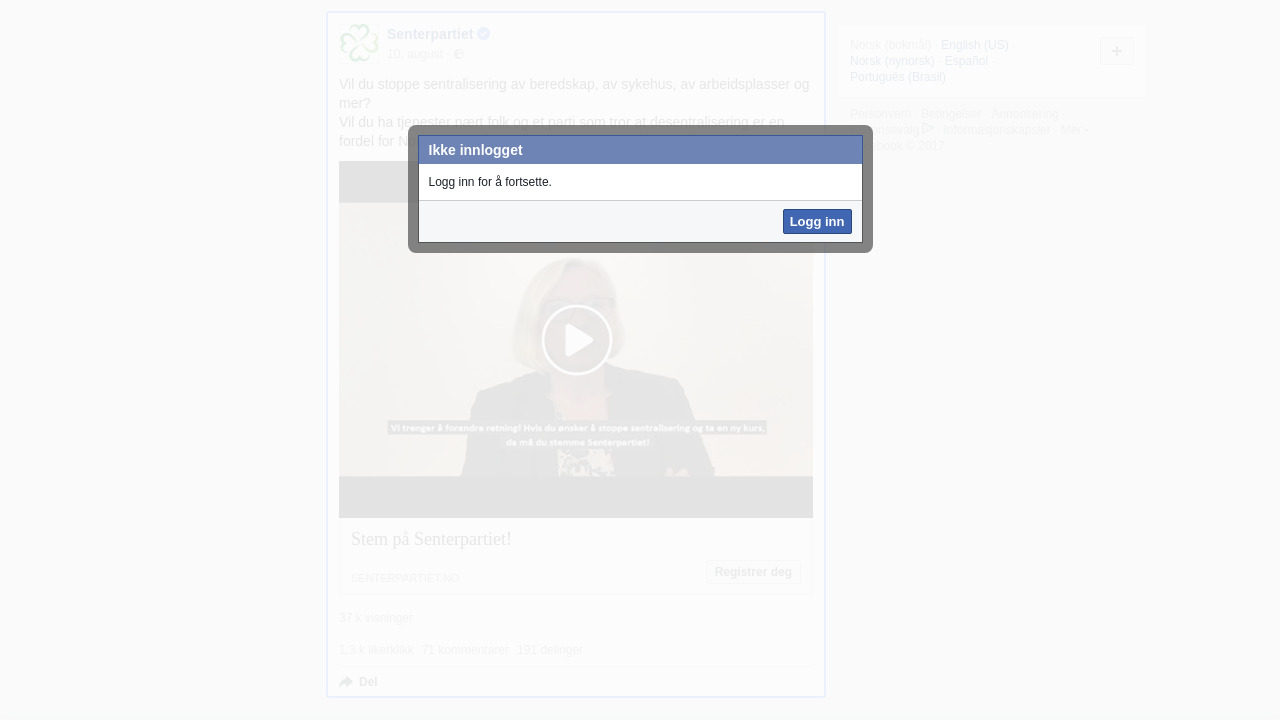The width and height of the screenshot is (1280, 720).
Task: Open the 1,3 k likerklikk count
Action: pyautogui.click(x=375, y=650)
